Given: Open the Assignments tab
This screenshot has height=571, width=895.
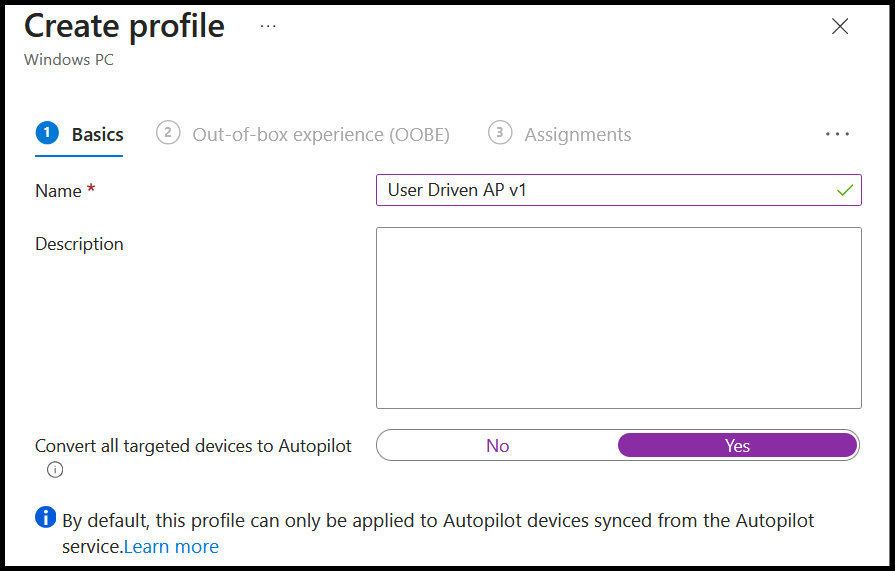Looking at the screenshot, I should click(560, 135).
